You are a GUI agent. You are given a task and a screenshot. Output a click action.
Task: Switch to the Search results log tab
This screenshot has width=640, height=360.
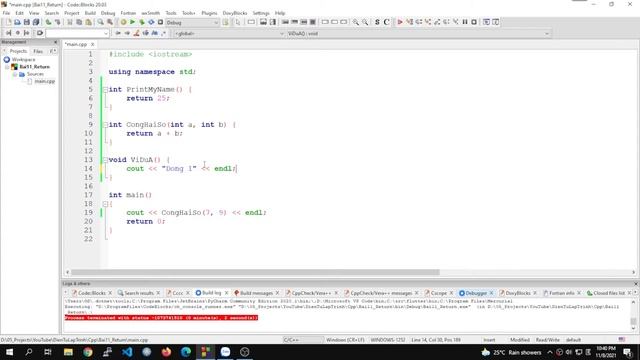pyautogui.click(x=139, y=293)
